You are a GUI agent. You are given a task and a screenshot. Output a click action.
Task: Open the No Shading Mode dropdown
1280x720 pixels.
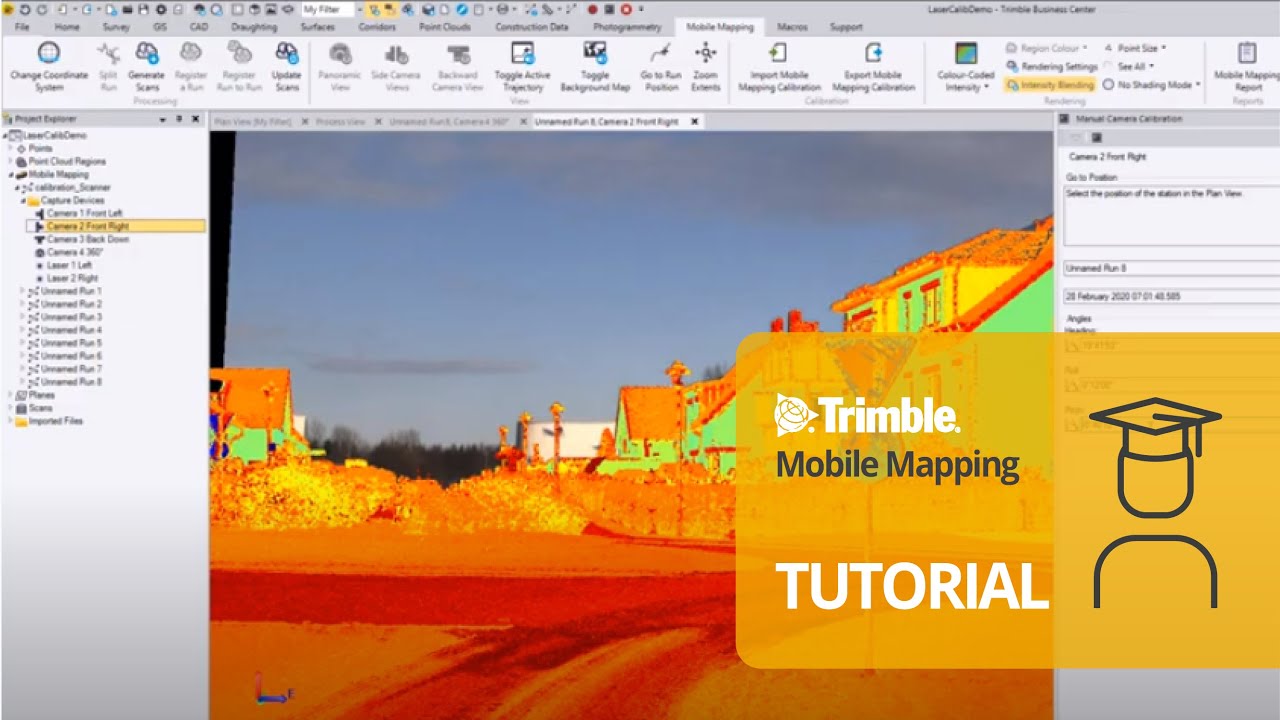1153,85
